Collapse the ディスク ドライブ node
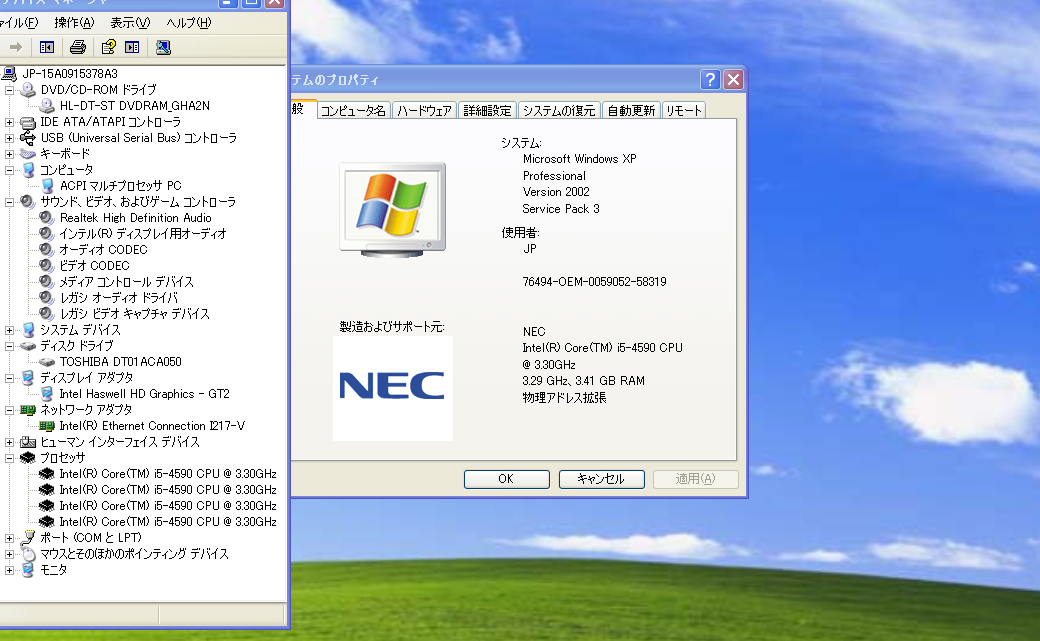This screenshot has height=641, width=1040. tap(9, 346)
